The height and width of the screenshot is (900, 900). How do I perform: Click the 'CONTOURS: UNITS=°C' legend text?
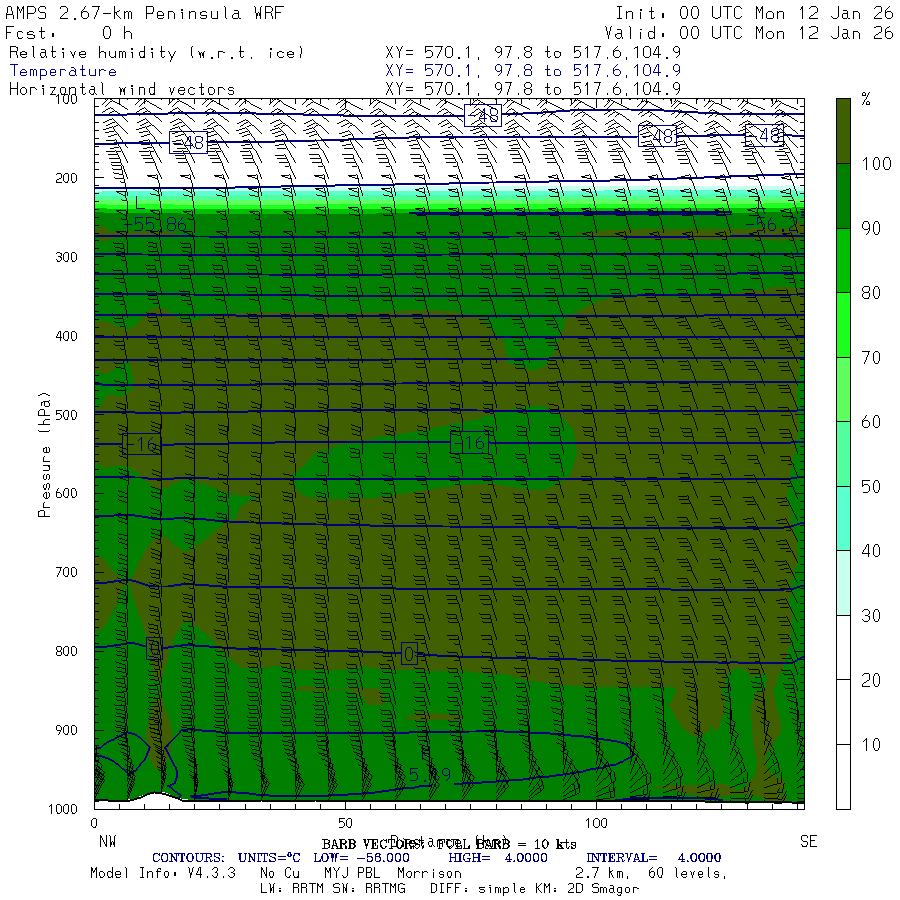tap(226, 858)
